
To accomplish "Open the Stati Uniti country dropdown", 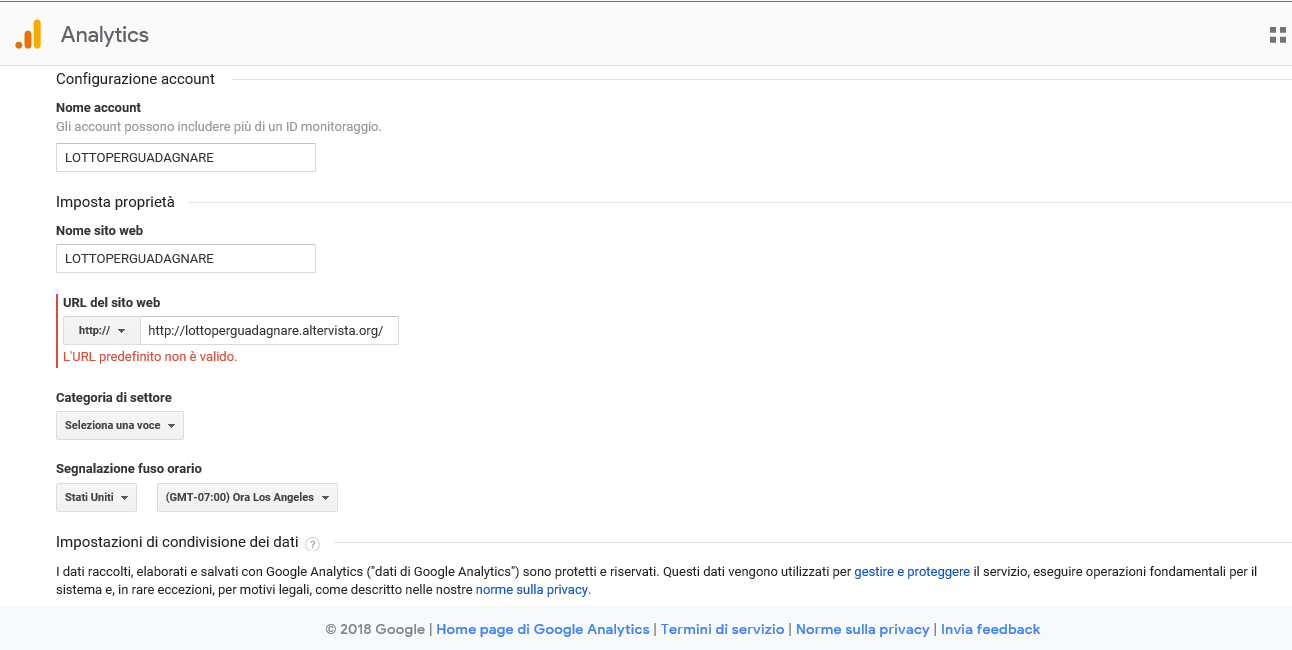I will point(96,497).
